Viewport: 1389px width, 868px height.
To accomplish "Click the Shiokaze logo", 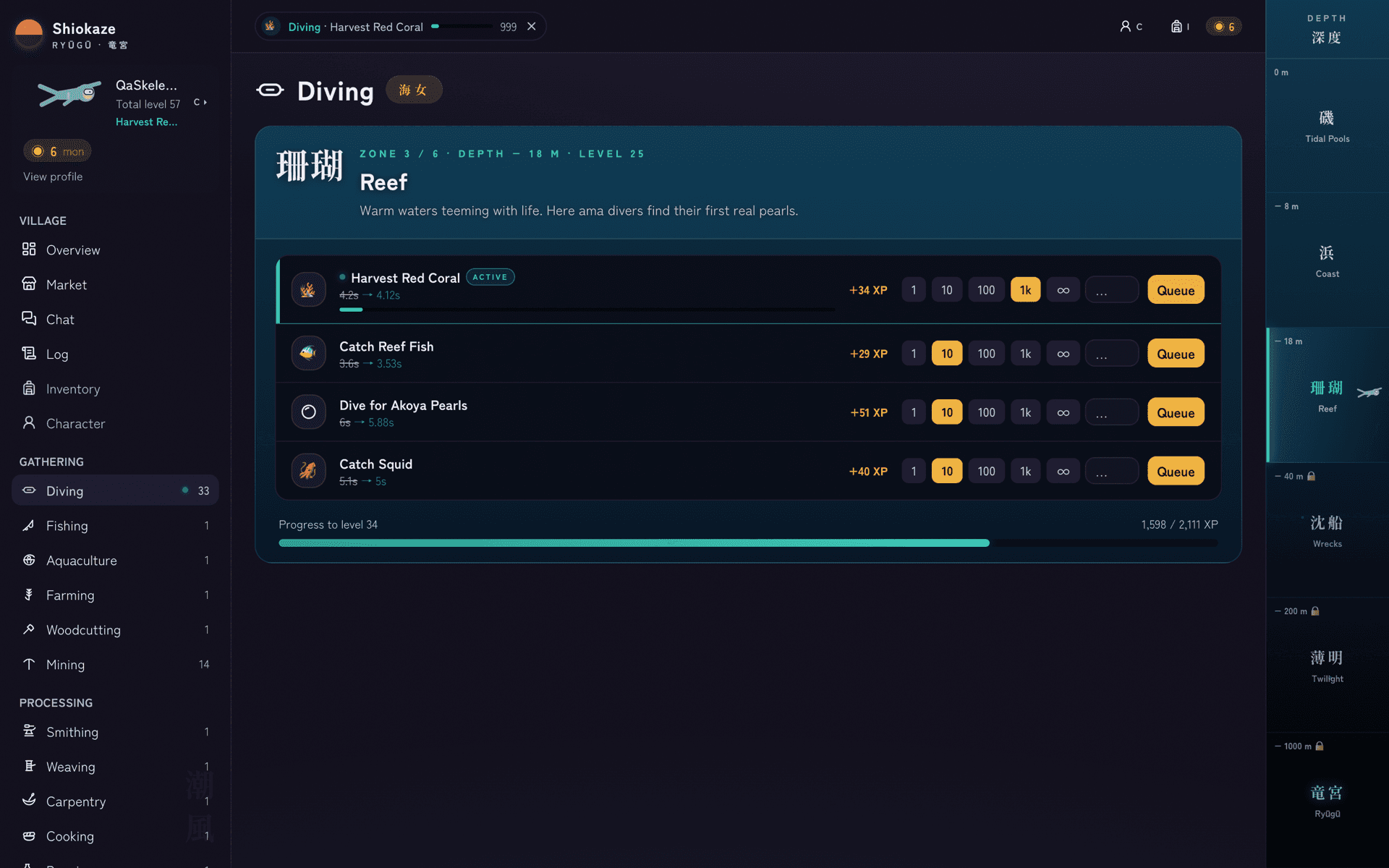I will [x=29, y=33].
